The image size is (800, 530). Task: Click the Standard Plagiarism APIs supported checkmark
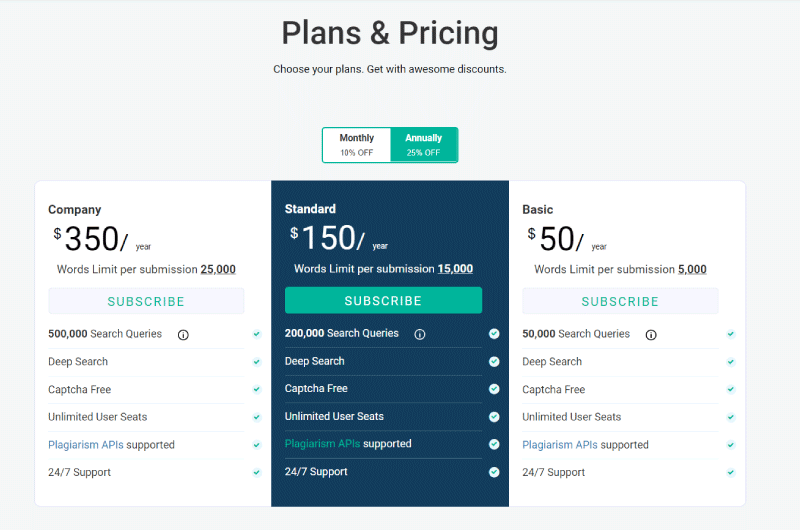pos(494,444)
